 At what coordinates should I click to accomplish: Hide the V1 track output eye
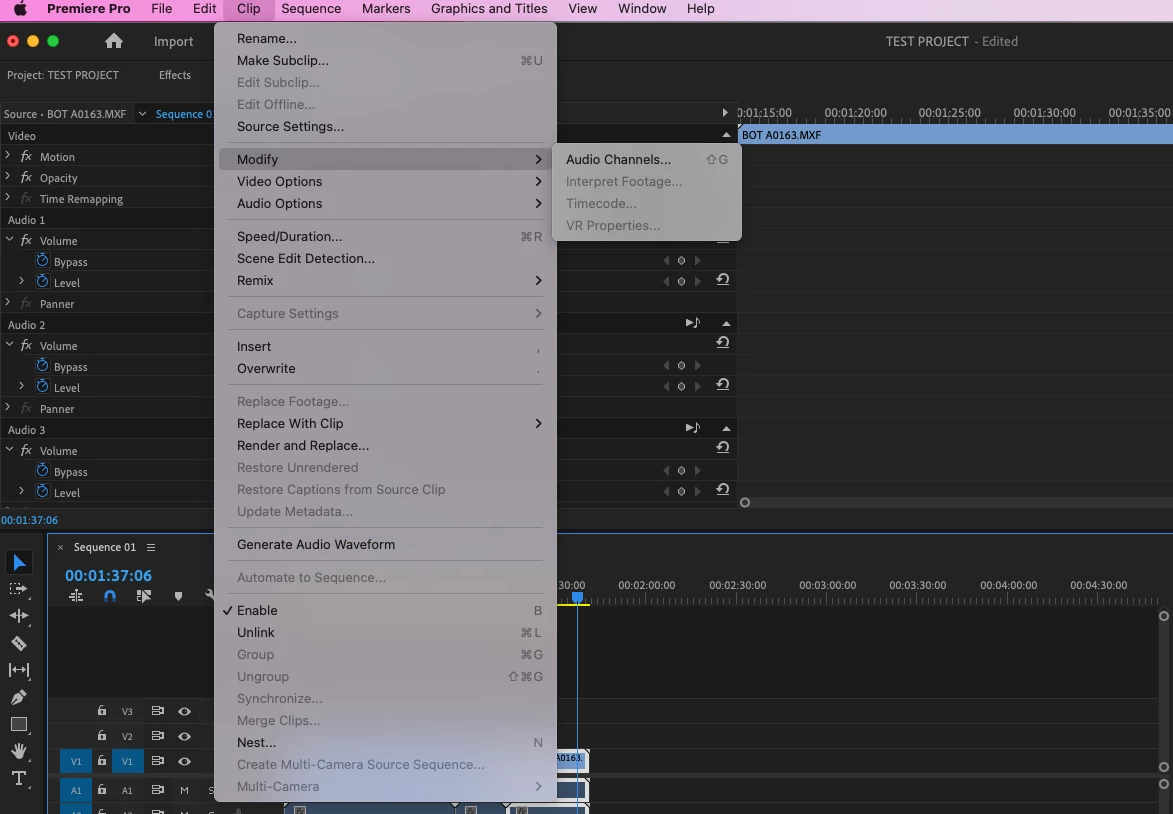184,761
